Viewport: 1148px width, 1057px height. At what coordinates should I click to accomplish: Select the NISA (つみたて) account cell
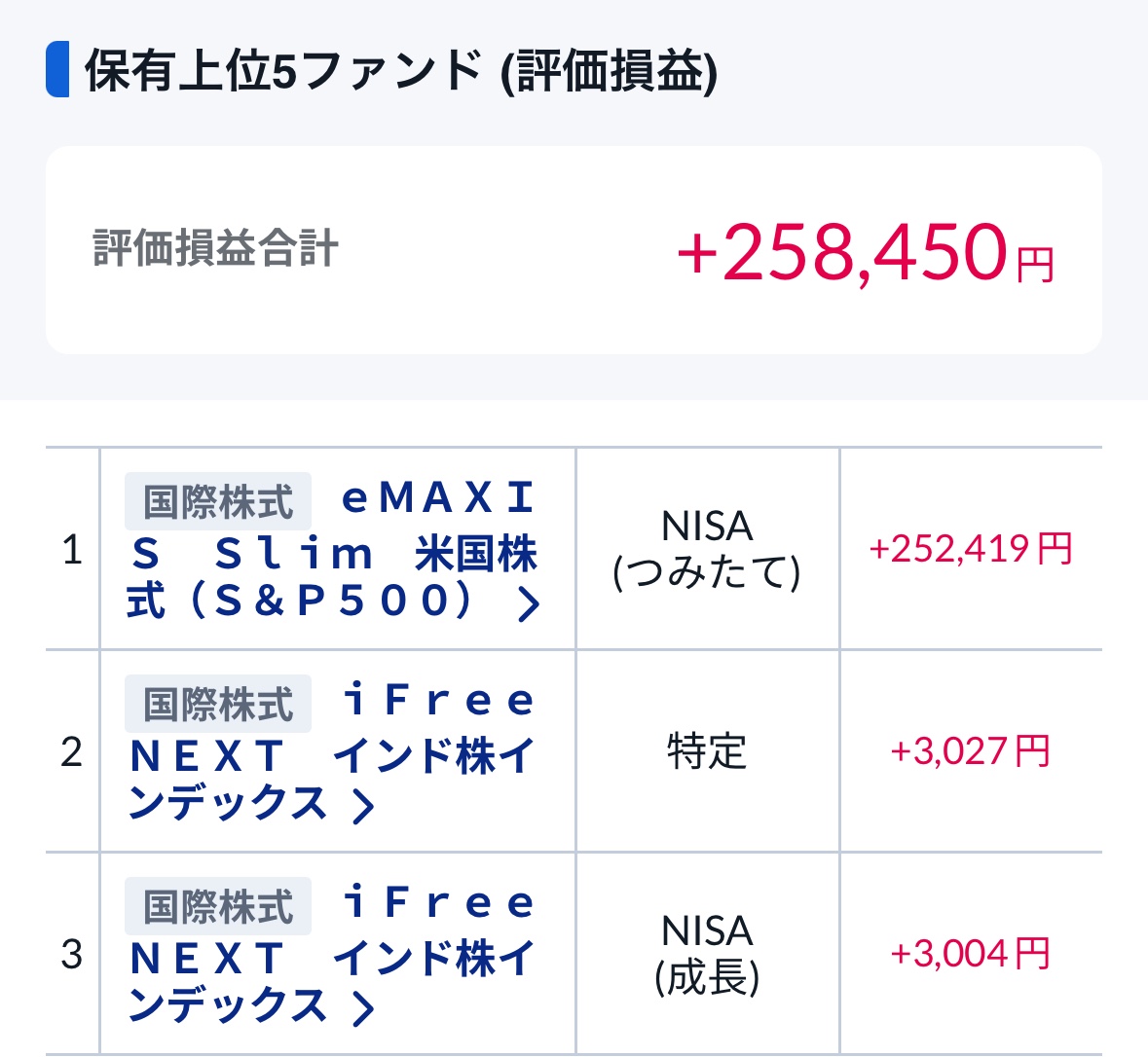pyautogui.click(x=707, y=549)
